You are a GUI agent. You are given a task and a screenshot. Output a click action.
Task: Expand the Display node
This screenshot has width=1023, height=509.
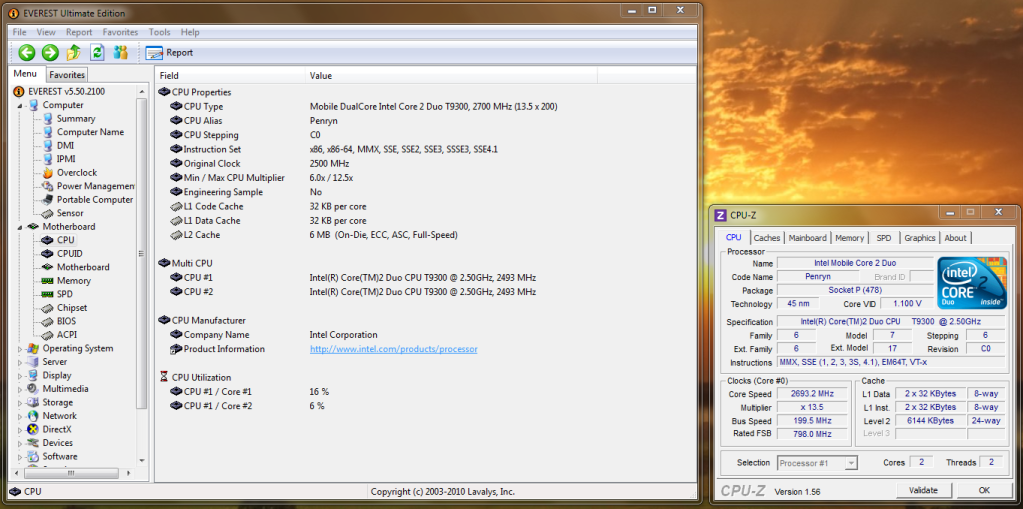tap(20, 375)
